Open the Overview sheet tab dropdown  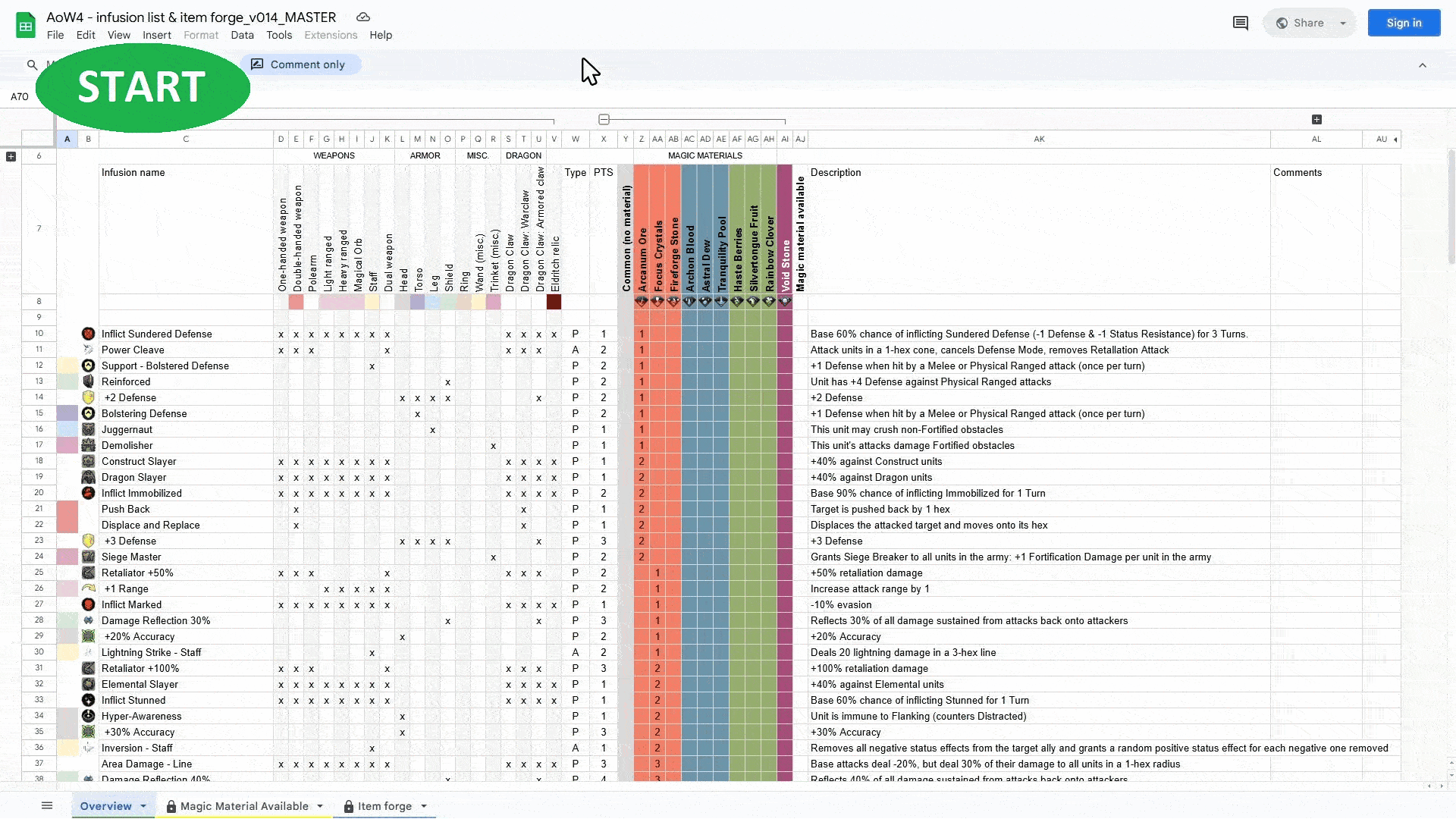143,806
